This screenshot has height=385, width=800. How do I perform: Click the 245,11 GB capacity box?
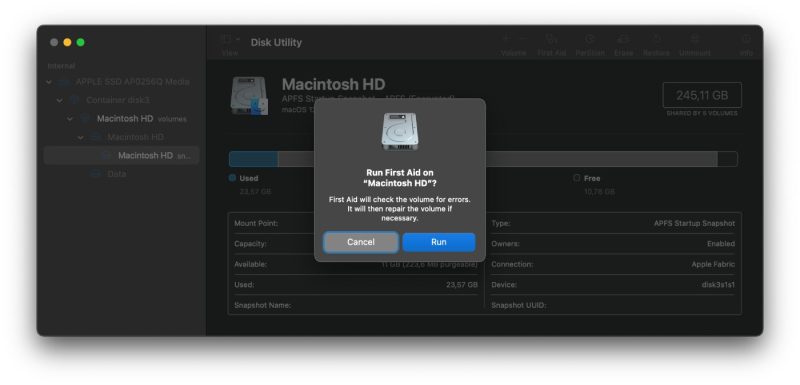point(702,95)
